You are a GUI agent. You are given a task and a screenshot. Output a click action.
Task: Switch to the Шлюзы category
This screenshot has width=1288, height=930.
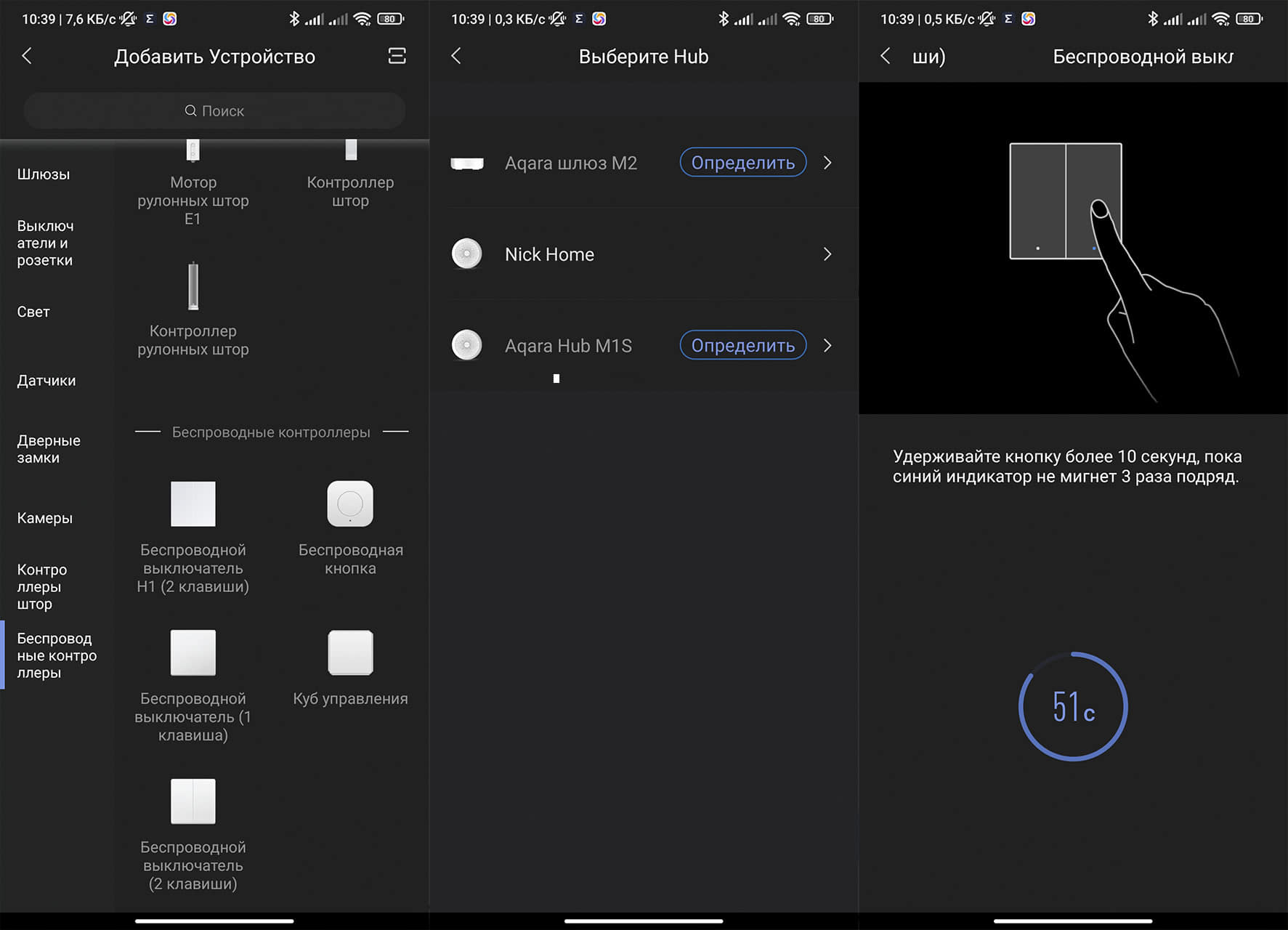[x=44, y=174]
